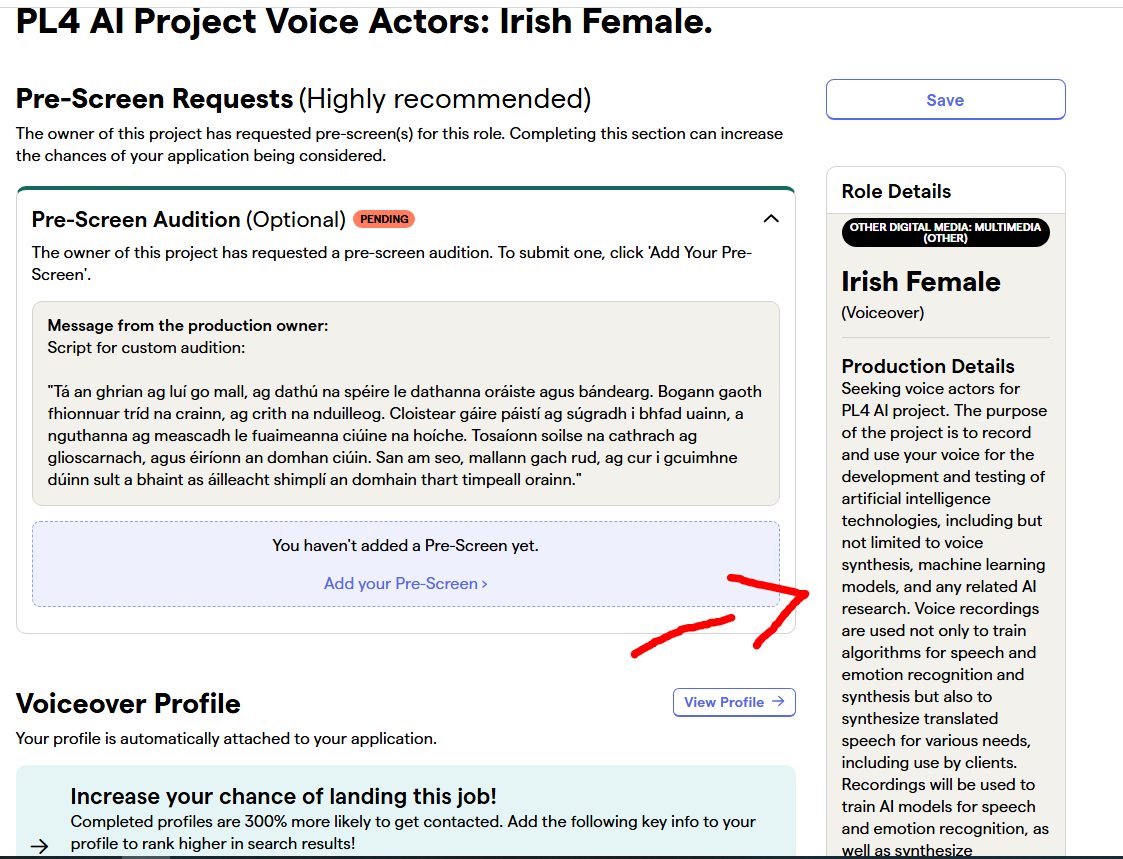This screenshot has width=1123, height=859.
Task: Click the PENDING status badge
Action: coord(384,219)
